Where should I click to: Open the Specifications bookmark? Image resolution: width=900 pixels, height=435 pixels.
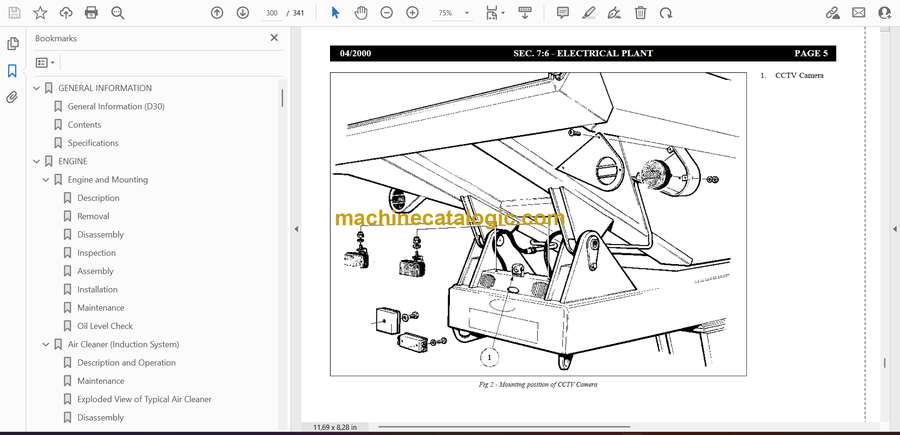93,143
